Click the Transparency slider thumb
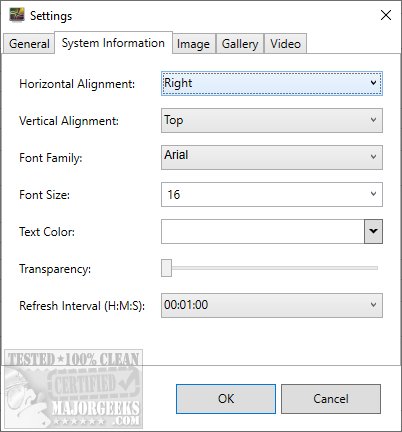This screenshot has width=402, height=432. 166,268
